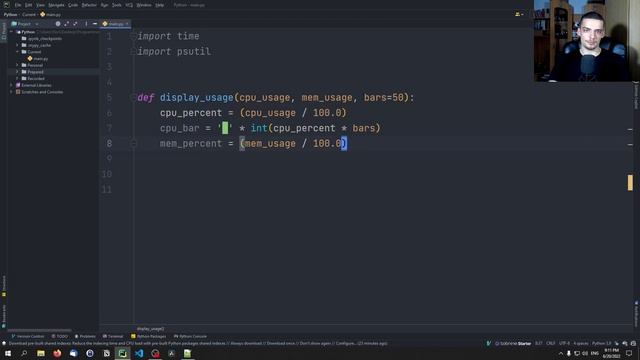Screen dimensions: 640x360
Task: Open the Refactor menu
Action: pyautogui.click(x=89, y=5)
